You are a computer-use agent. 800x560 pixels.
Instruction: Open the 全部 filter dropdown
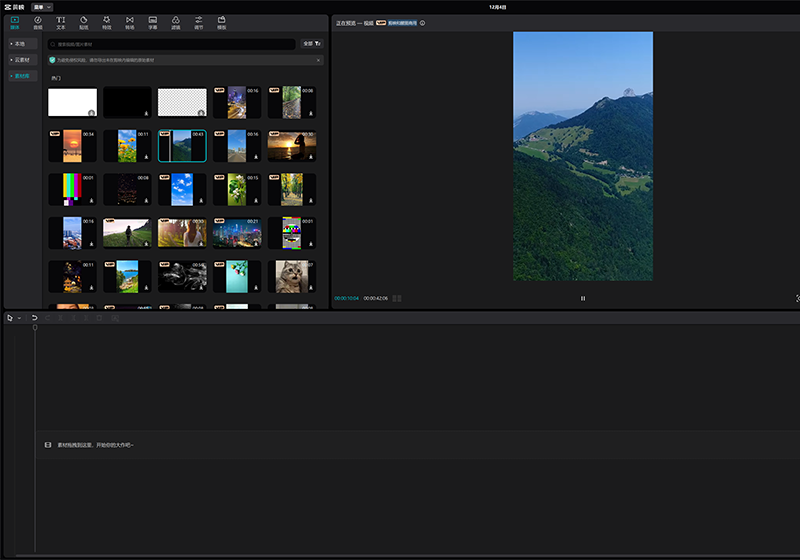312,44
